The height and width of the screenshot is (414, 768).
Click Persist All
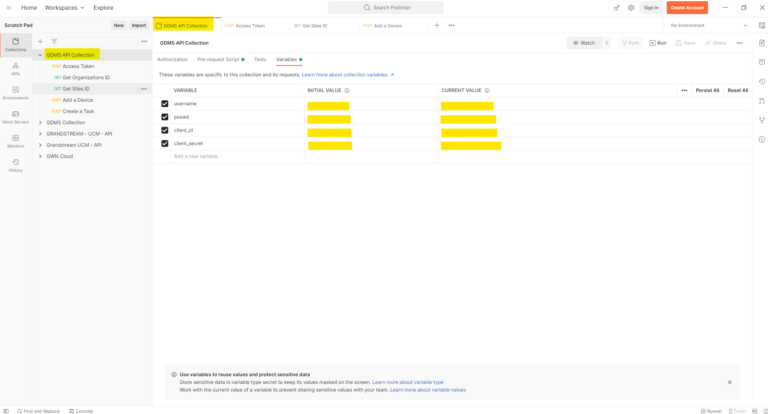[707, 90]
